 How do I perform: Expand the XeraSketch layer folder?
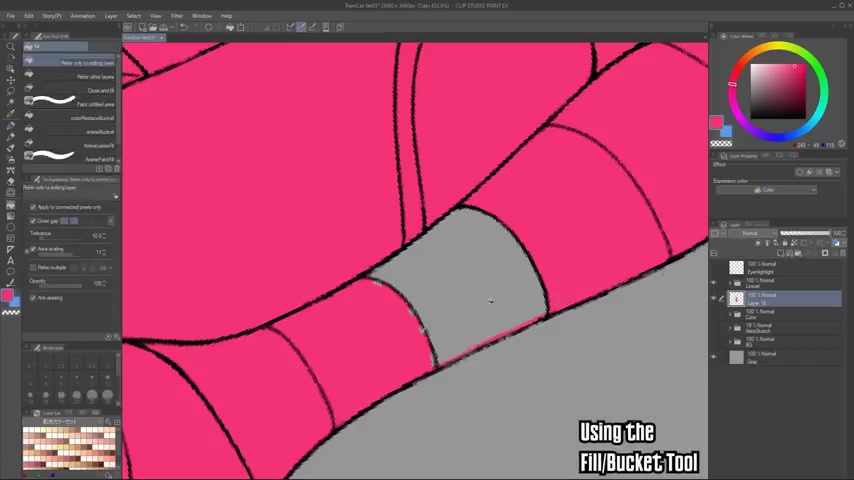[x=730, y=328]
